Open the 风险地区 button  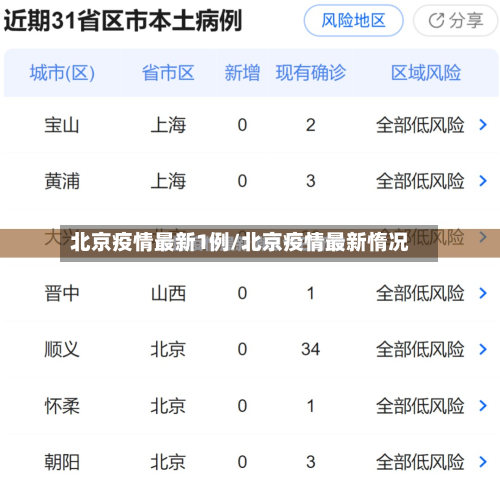[x=353, y=21]
